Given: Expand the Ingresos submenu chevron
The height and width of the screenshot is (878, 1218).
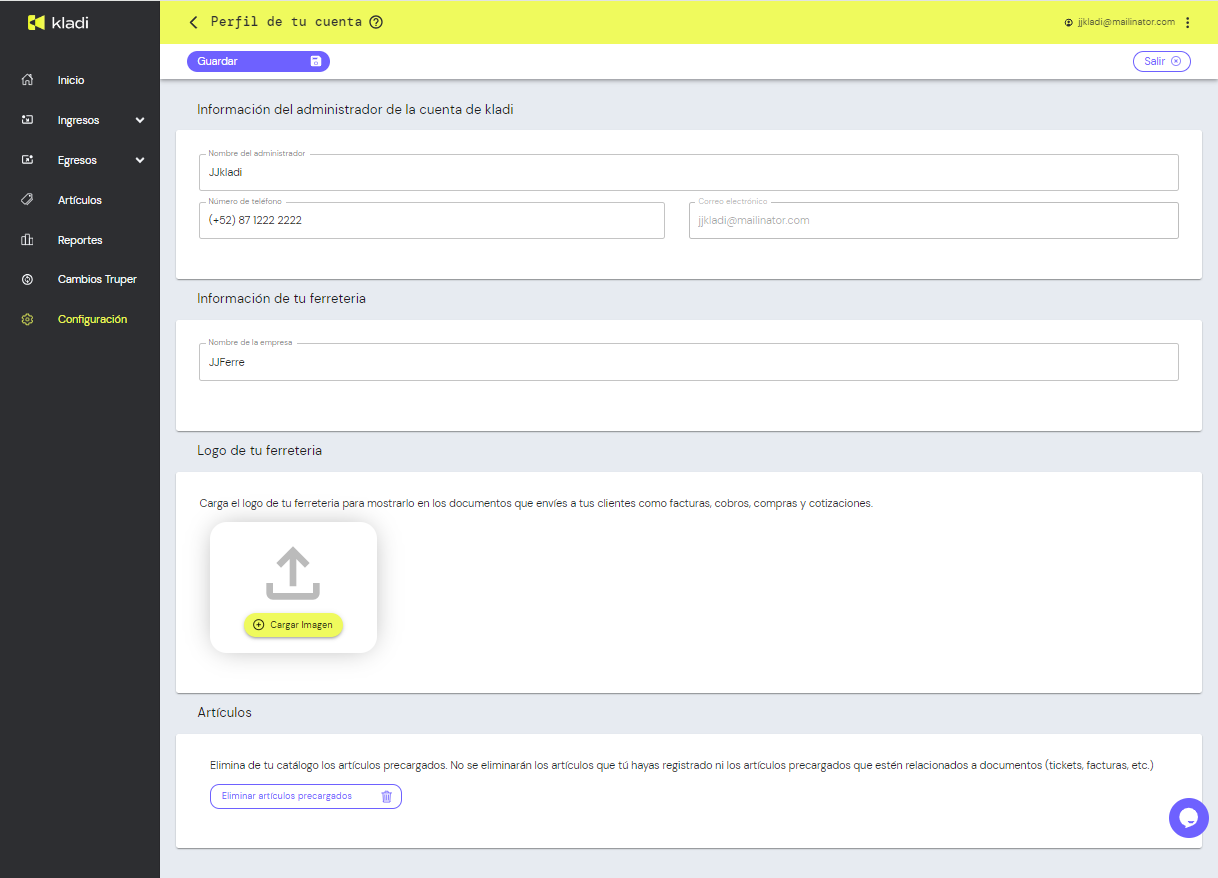Looking at the screenshot, I should 140,121.
